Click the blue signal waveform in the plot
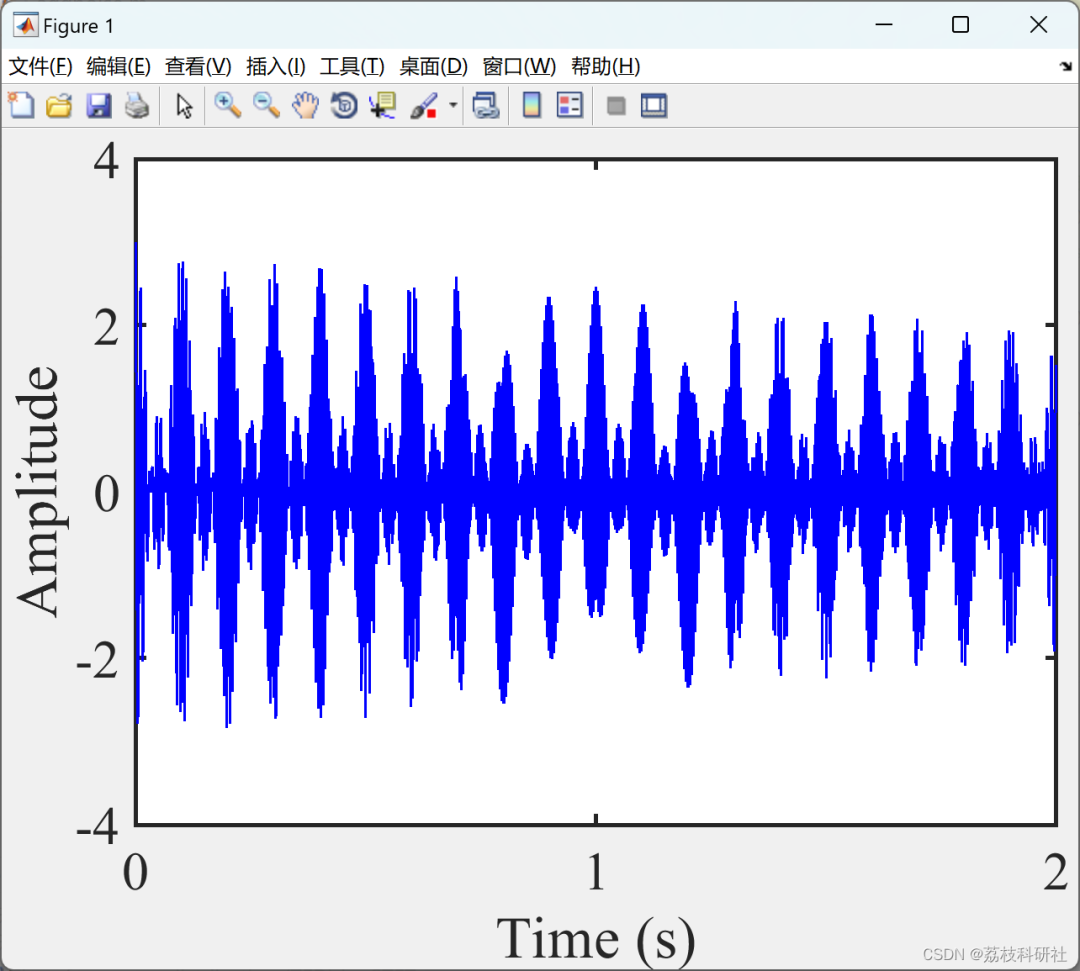 596,490
